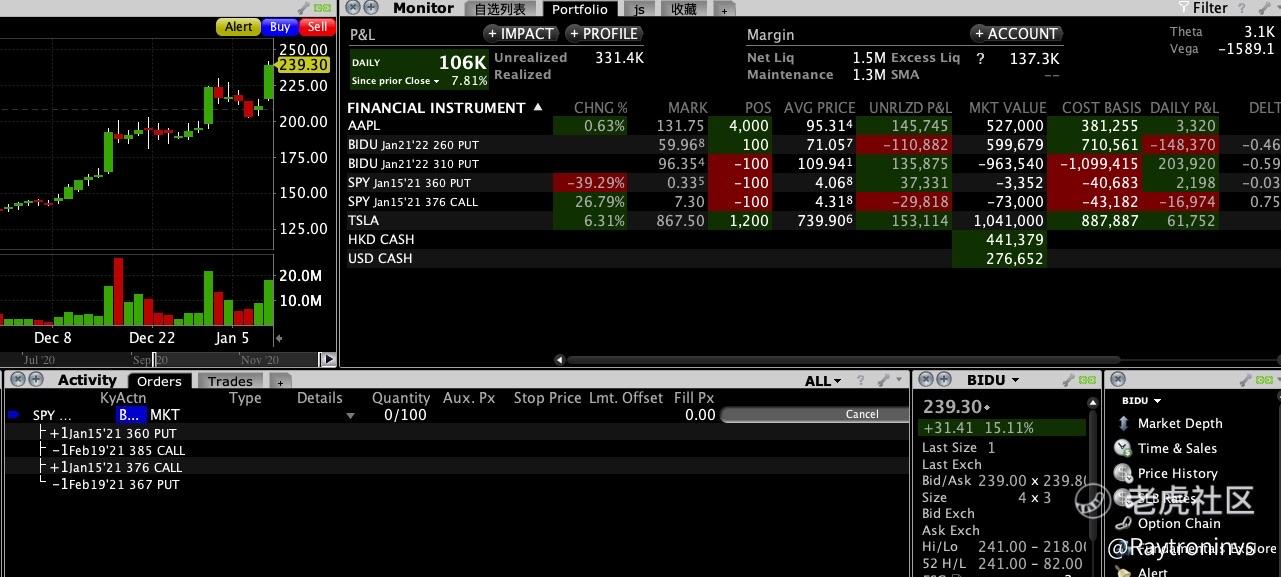Viewport: 1281px width, 577px height.
Task: Click the plus icon beside the Monitor title
Action: tap(371, 8)
